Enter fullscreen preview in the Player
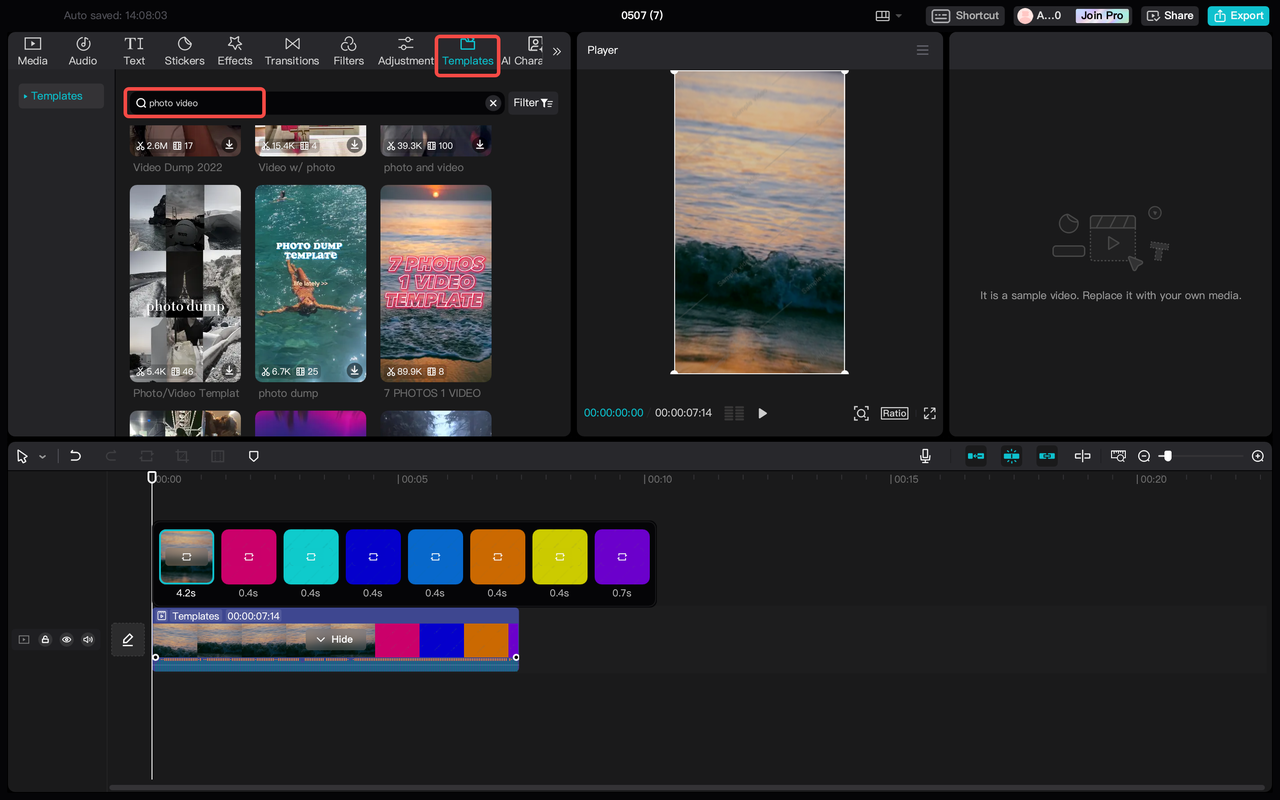 pos(929,413)
